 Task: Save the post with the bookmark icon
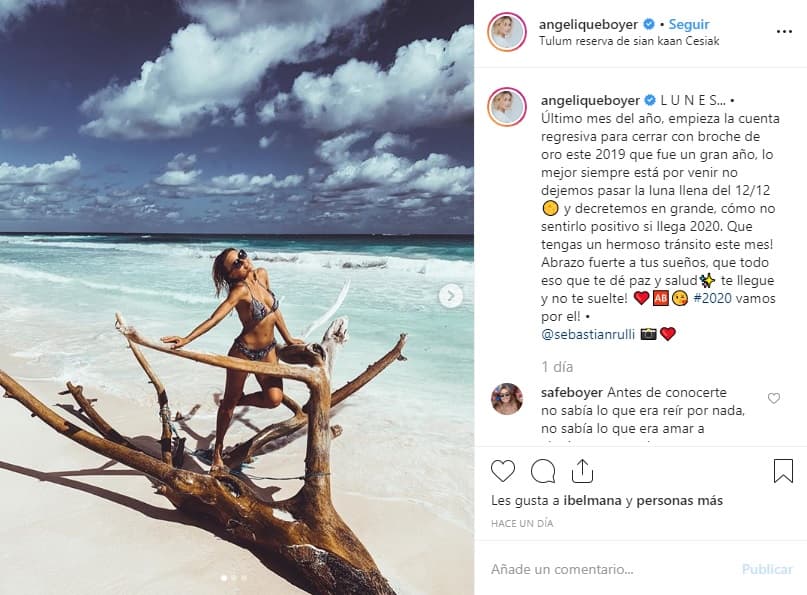[783, 470]
